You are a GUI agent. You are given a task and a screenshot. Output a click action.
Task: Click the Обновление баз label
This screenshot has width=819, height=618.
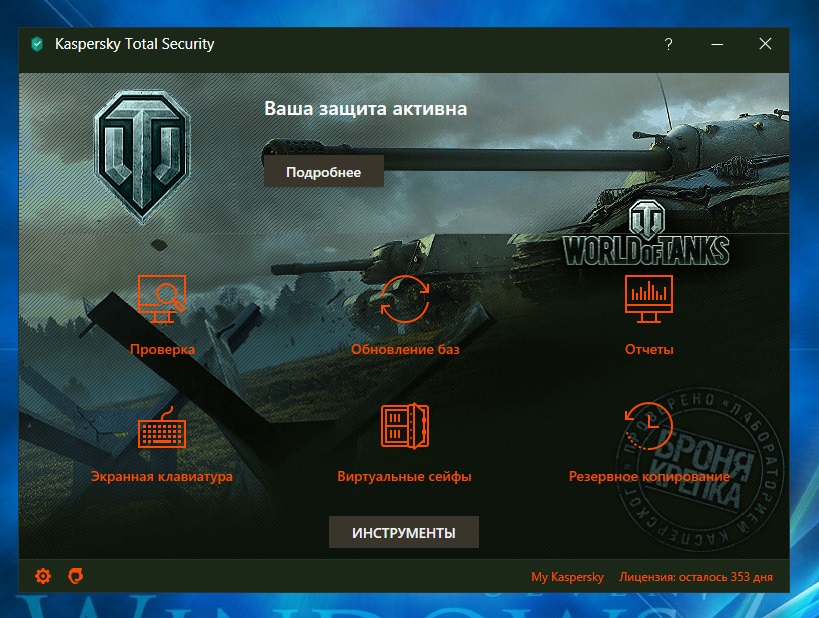point(405,349)
